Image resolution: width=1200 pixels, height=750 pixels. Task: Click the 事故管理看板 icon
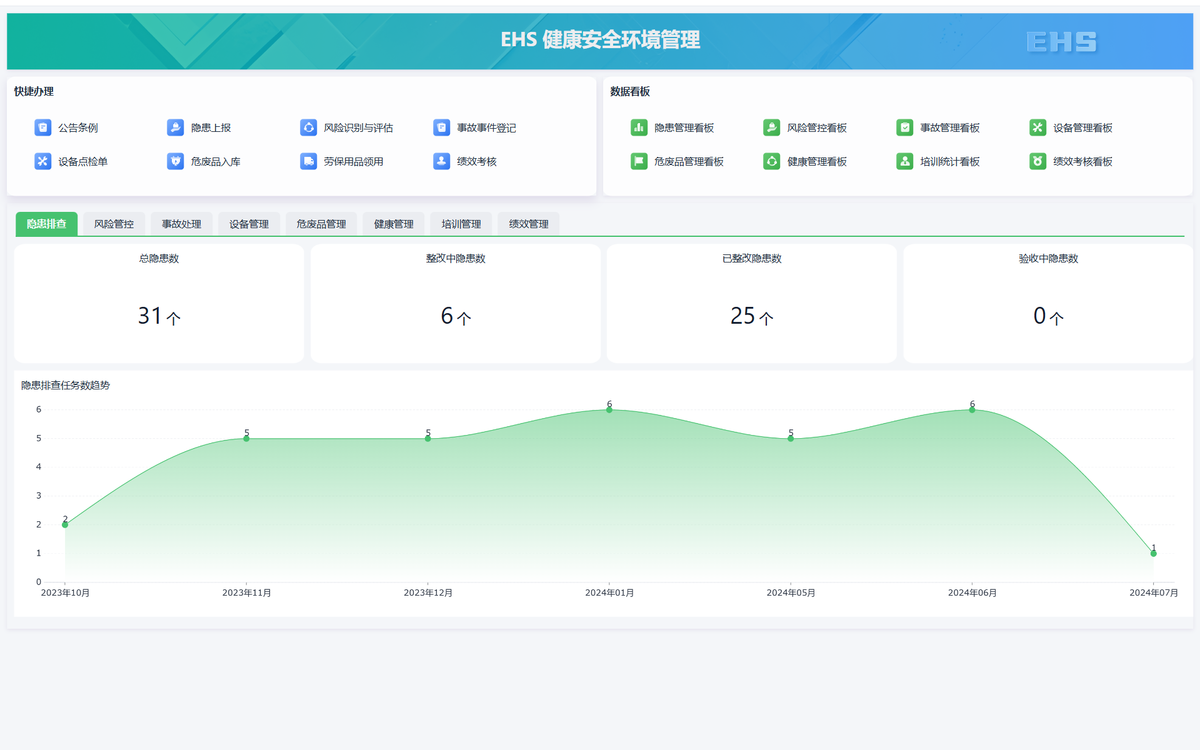tap(905, 128)
